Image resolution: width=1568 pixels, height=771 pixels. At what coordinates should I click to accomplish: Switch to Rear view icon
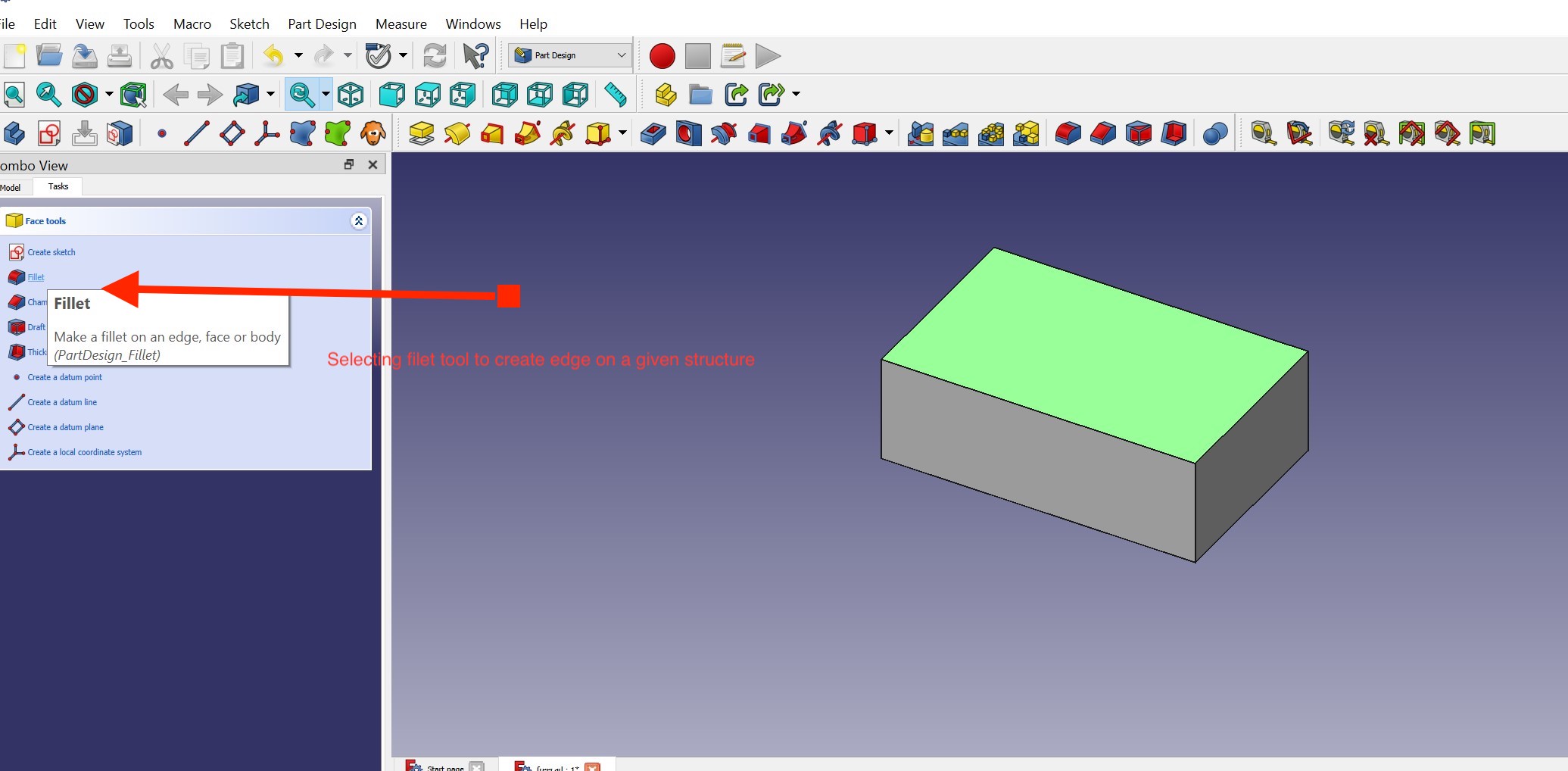[505, 95]
